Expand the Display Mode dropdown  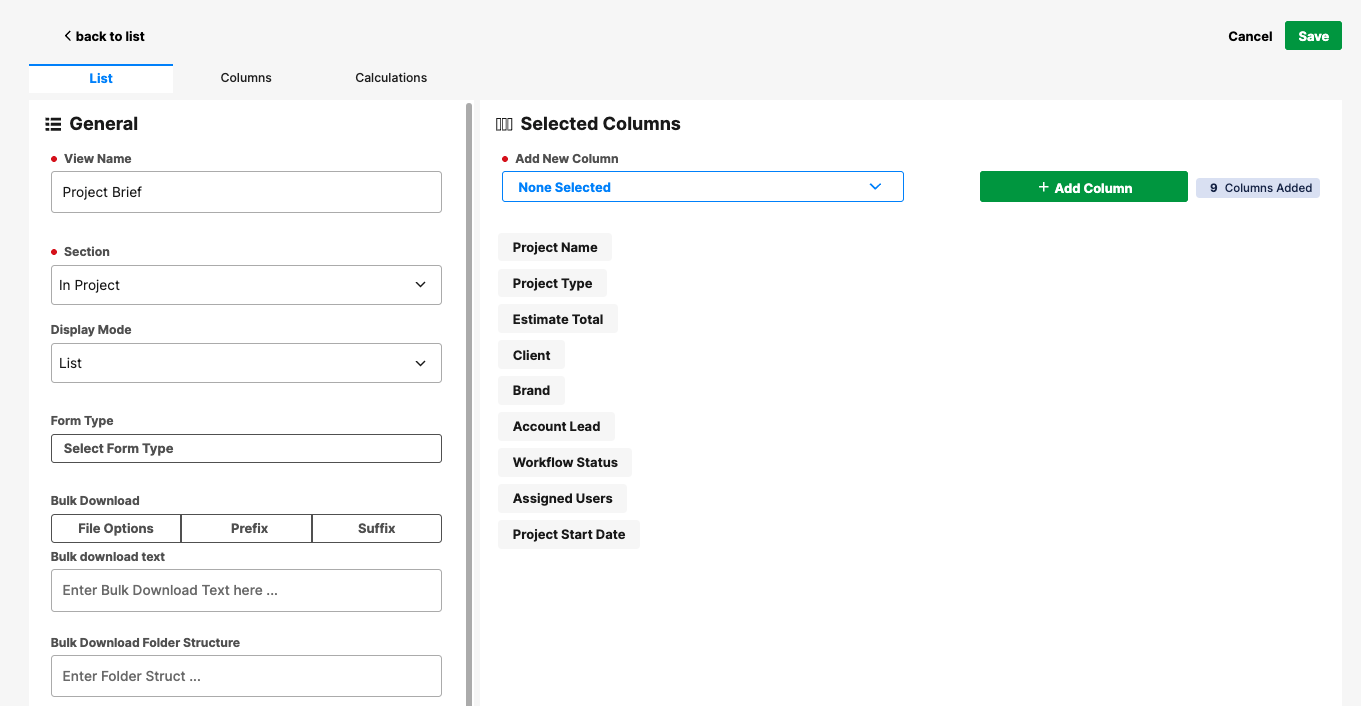246,363
